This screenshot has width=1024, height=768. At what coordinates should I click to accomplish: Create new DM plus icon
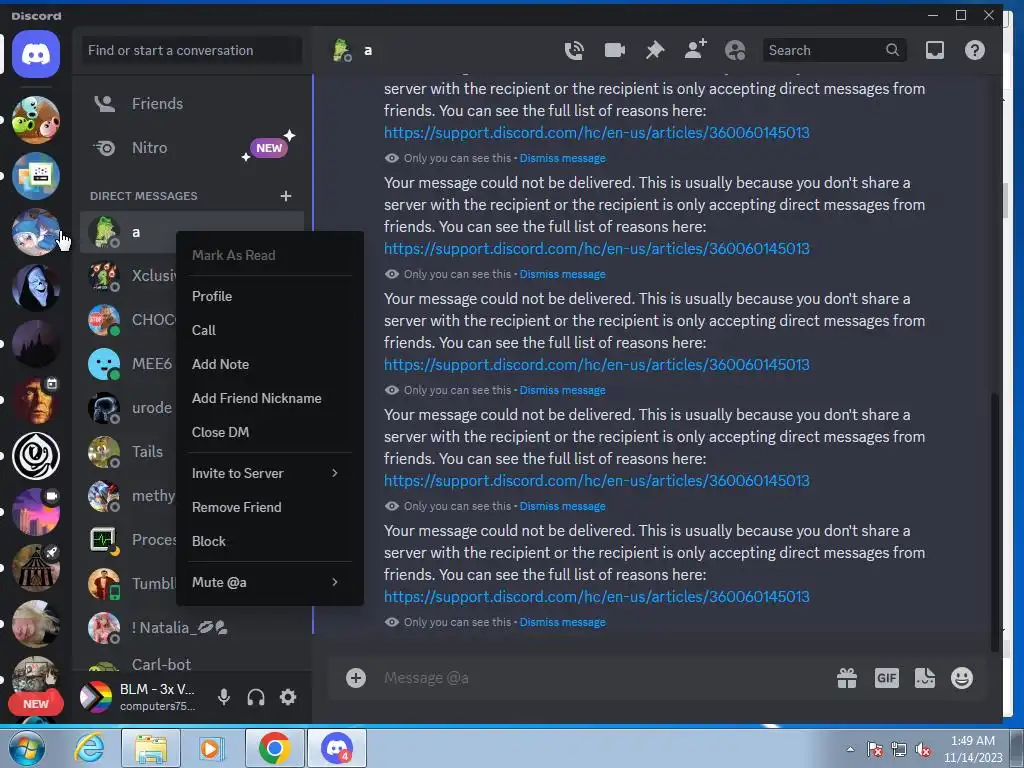pyautogui.click(x=285, y=196)
